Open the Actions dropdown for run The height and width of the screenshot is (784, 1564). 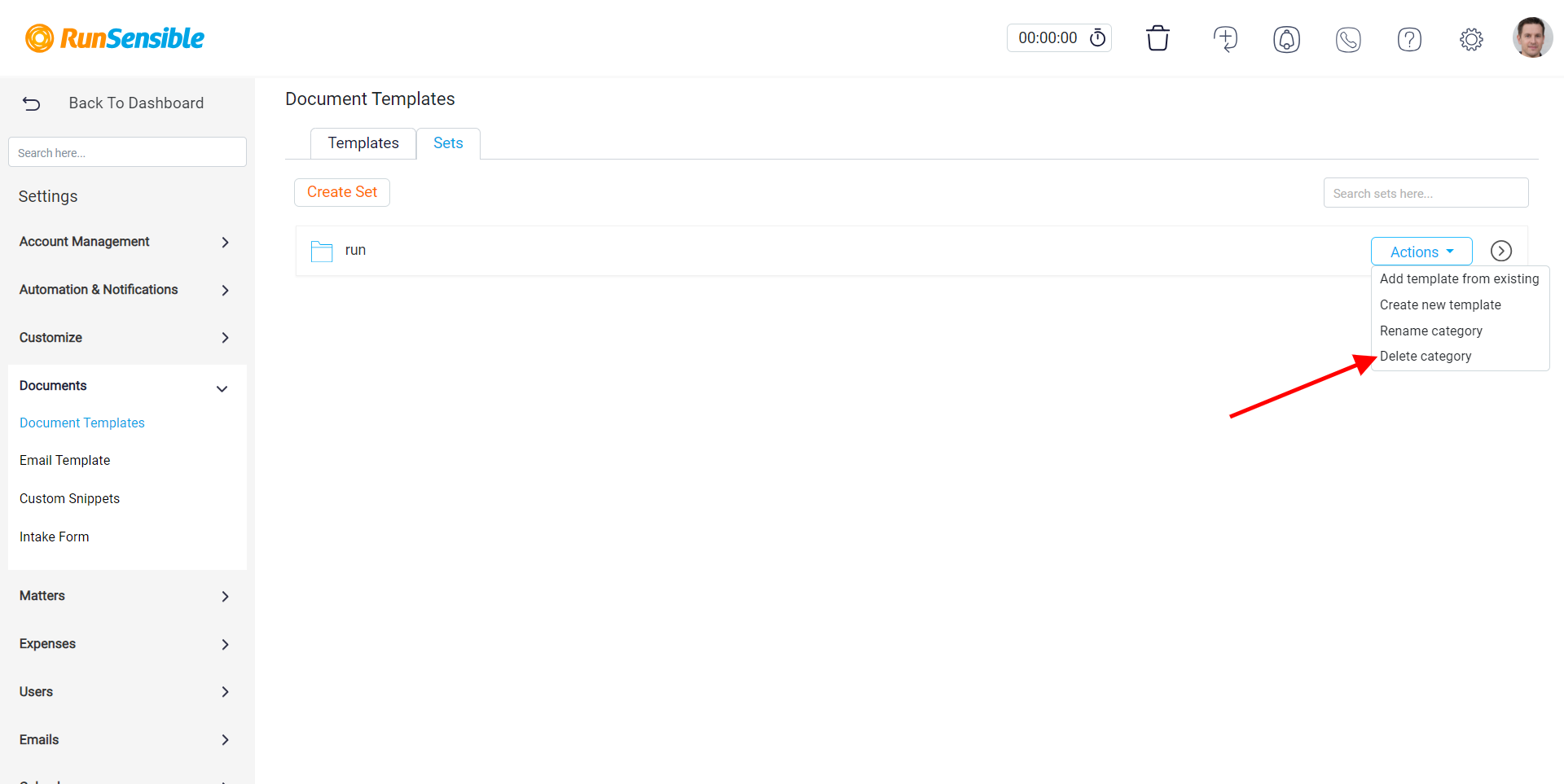[x=1421, y=252]
